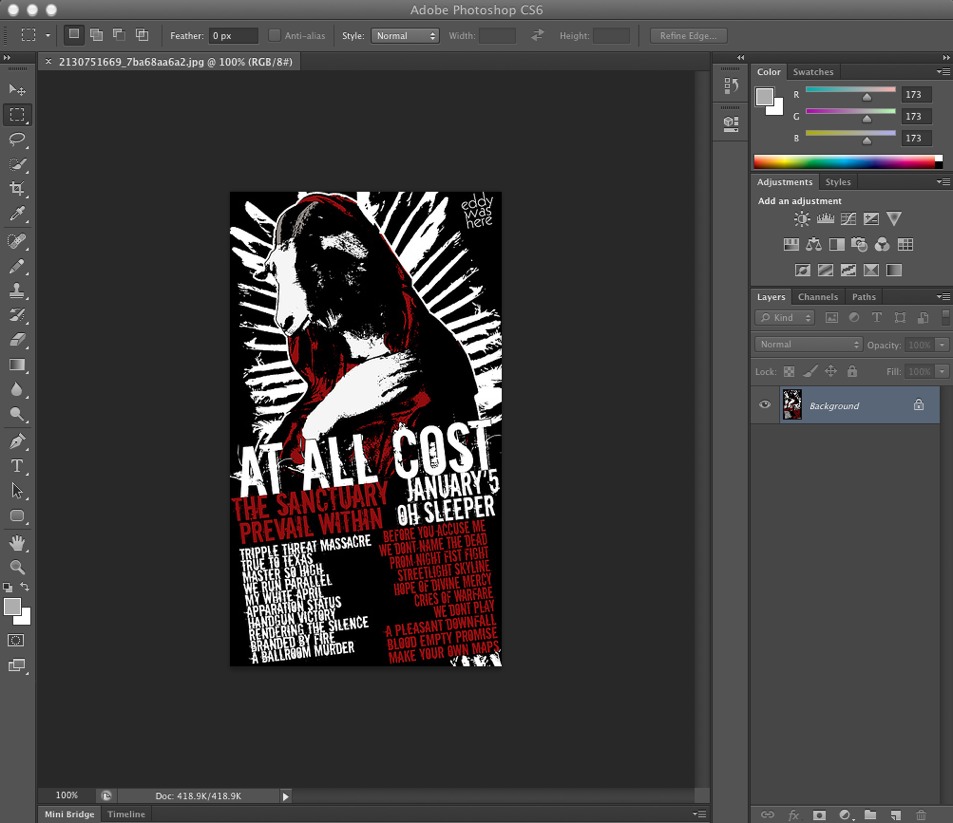Viewport: 953px width, 823px height.
Task: Open the layer blend mode dropdown
Action: [x=808, y=344]
